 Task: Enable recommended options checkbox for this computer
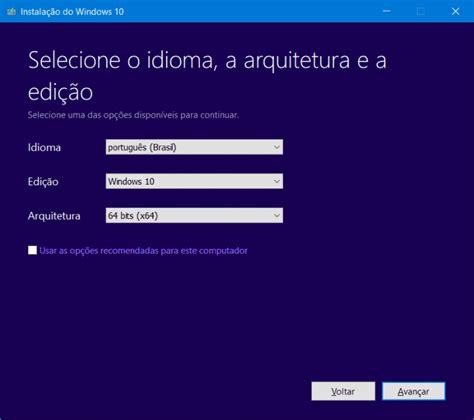coord(32,250)
